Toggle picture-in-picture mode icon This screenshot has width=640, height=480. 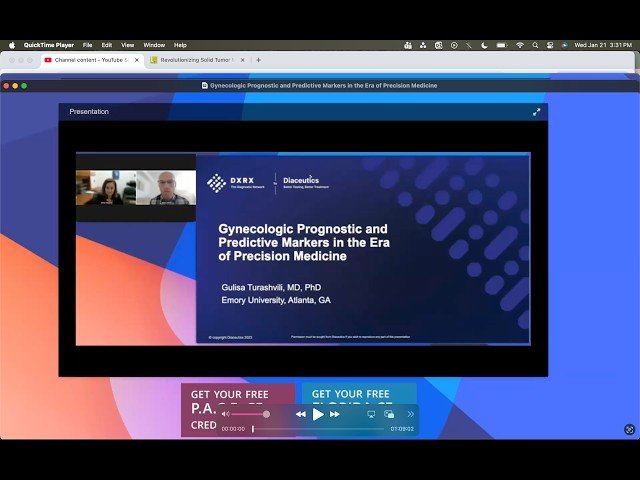point(389,414)
